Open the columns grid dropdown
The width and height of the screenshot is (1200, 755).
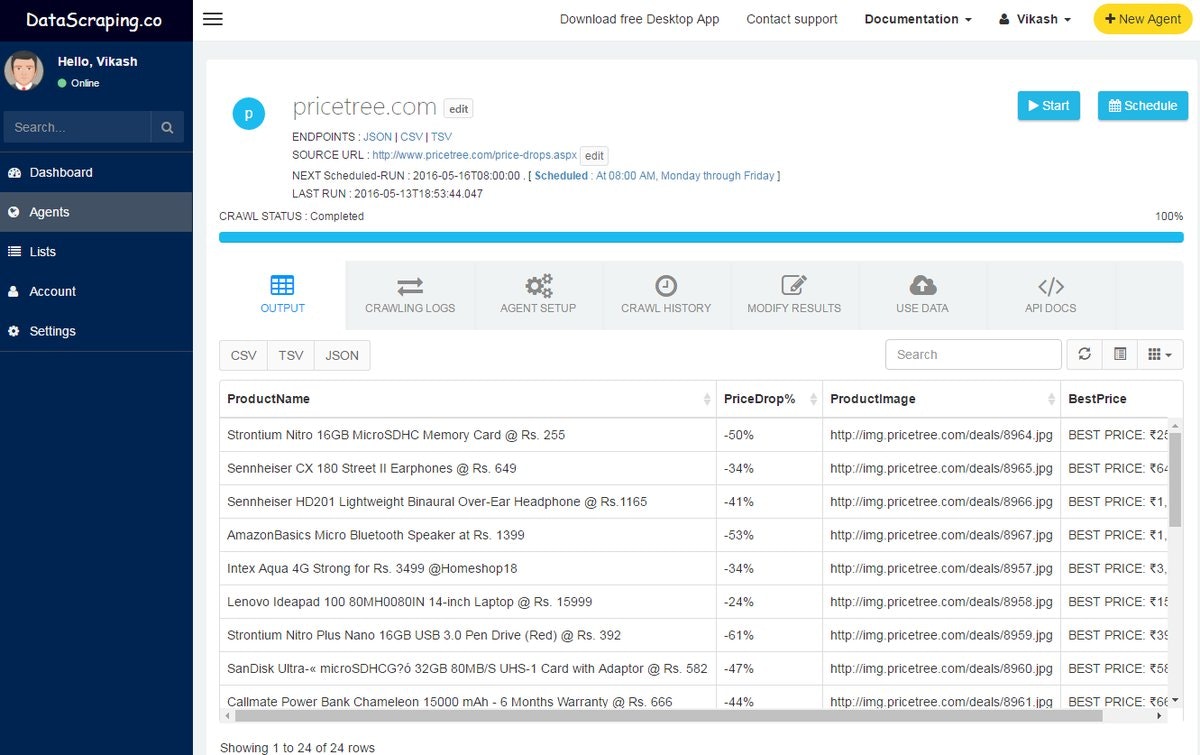pos(1160,354)
